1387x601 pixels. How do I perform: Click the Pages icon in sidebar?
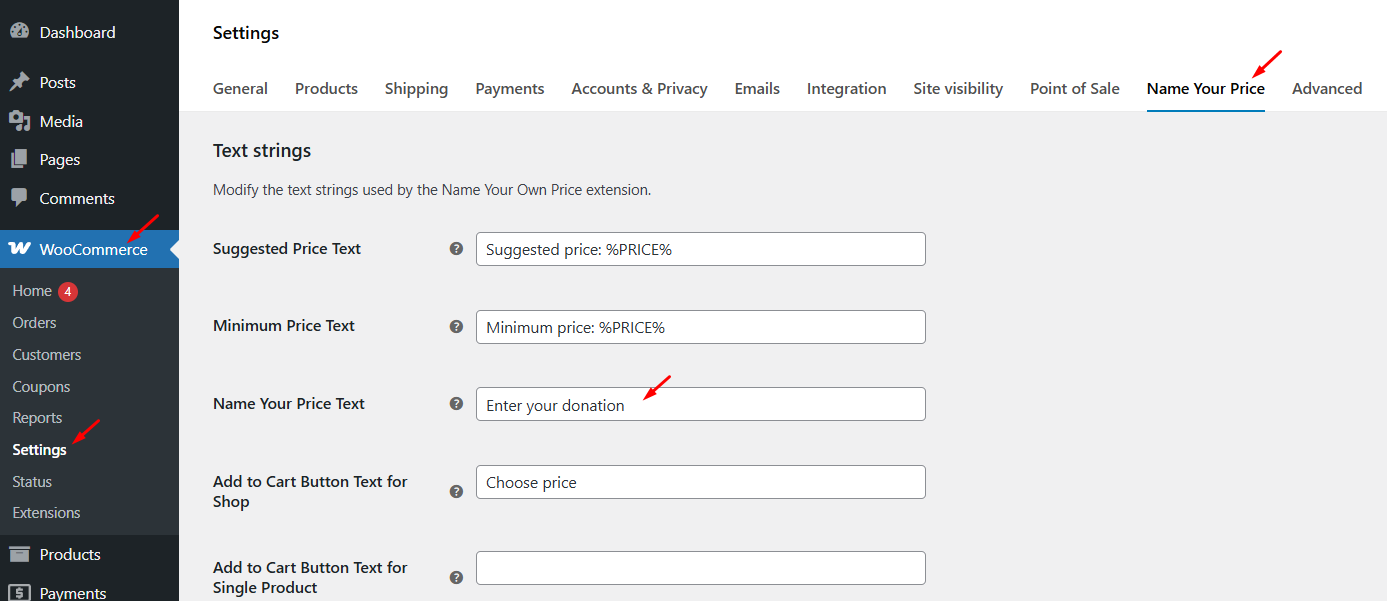pyautogui.click(x=20, y=159)
